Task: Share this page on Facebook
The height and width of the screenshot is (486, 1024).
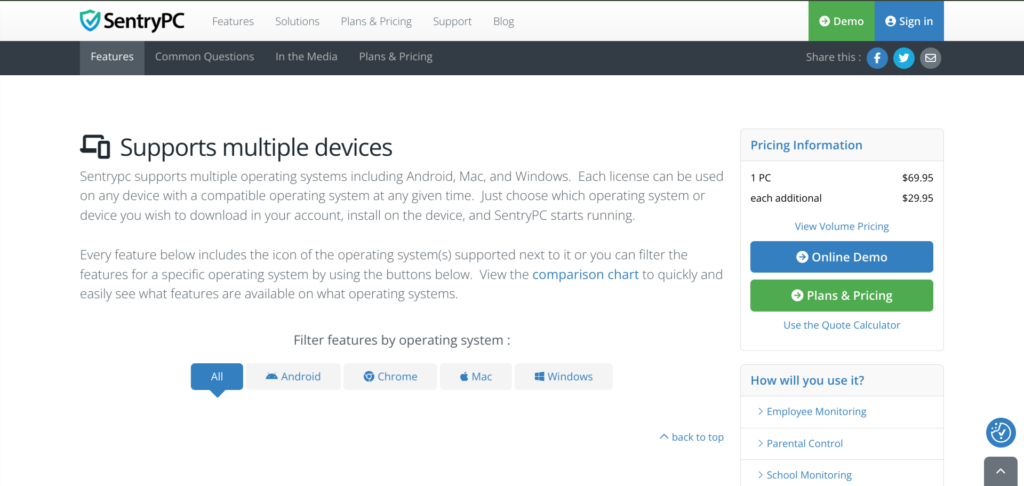Action: click(876, 58)
